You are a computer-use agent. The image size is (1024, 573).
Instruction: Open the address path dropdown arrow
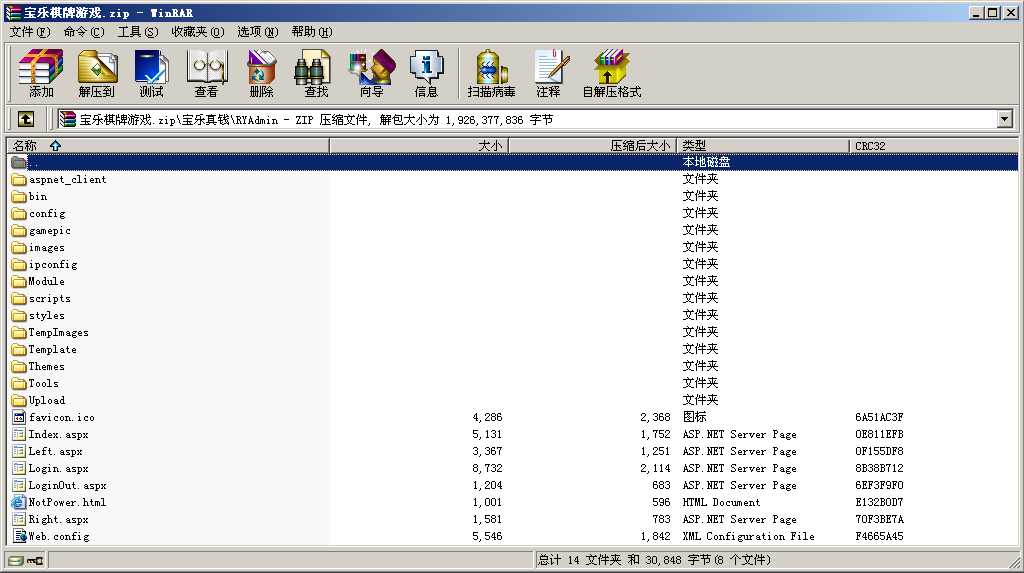tap(1004, 119)
